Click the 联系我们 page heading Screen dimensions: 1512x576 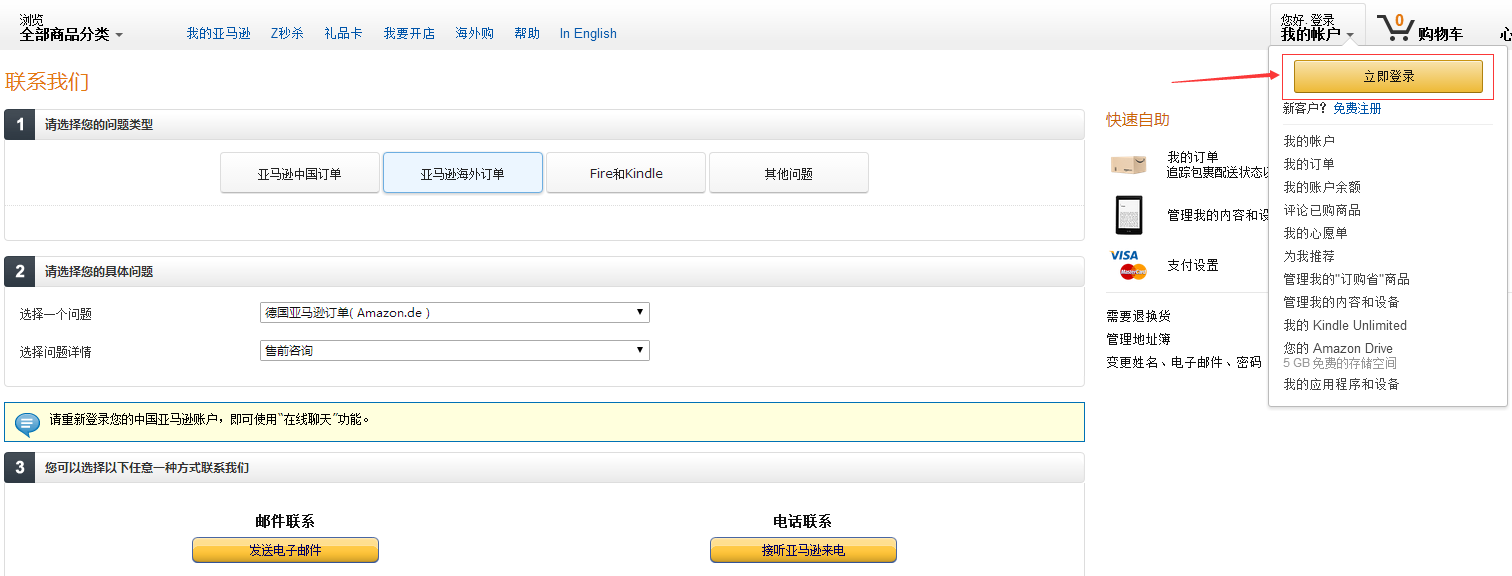[x=47, y=82]
